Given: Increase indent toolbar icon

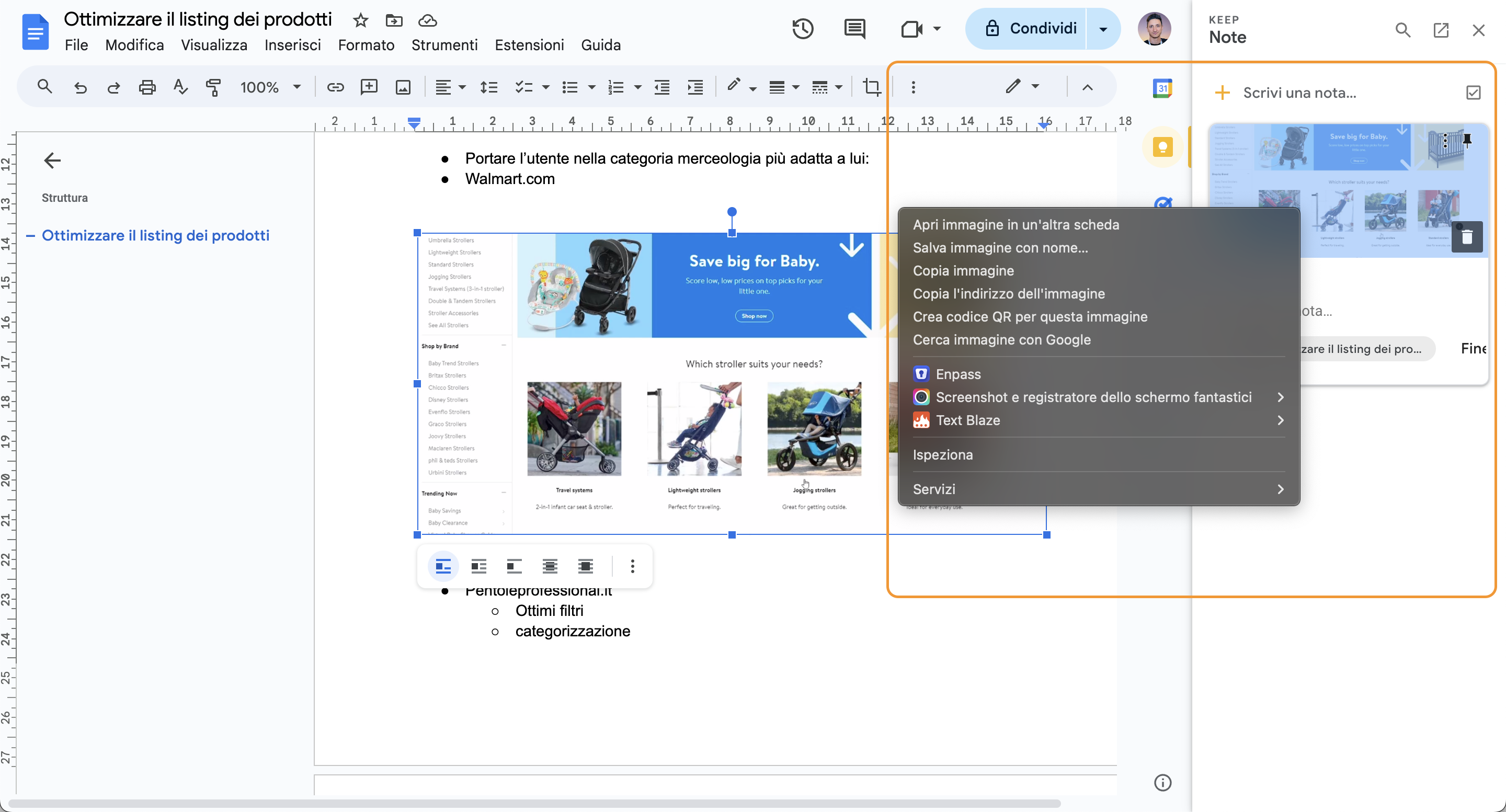Looking at the screenshot, I should coord(695,88).
